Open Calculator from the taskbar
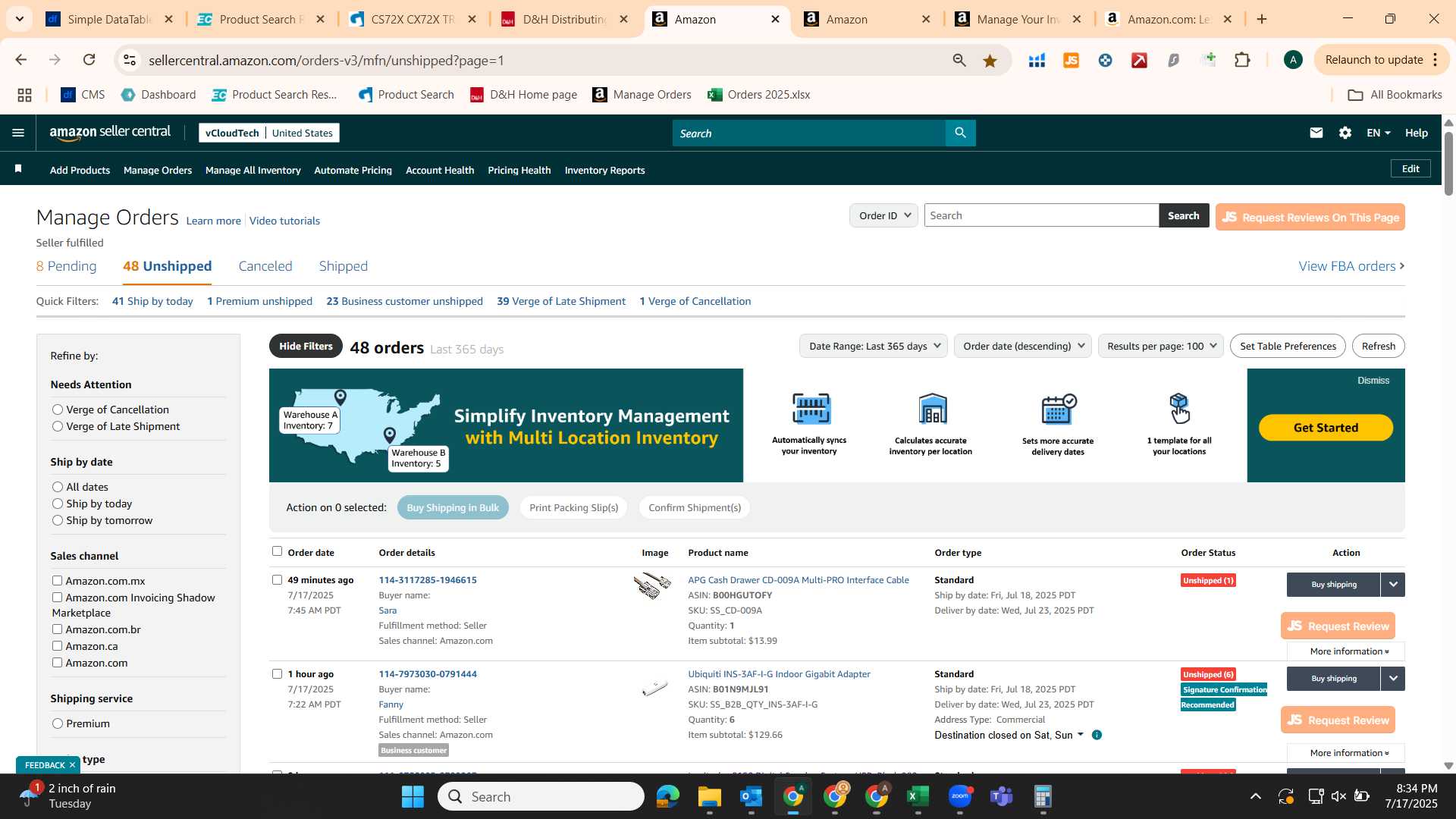Screen dimensions: 1456x819 pos(1043,796)
